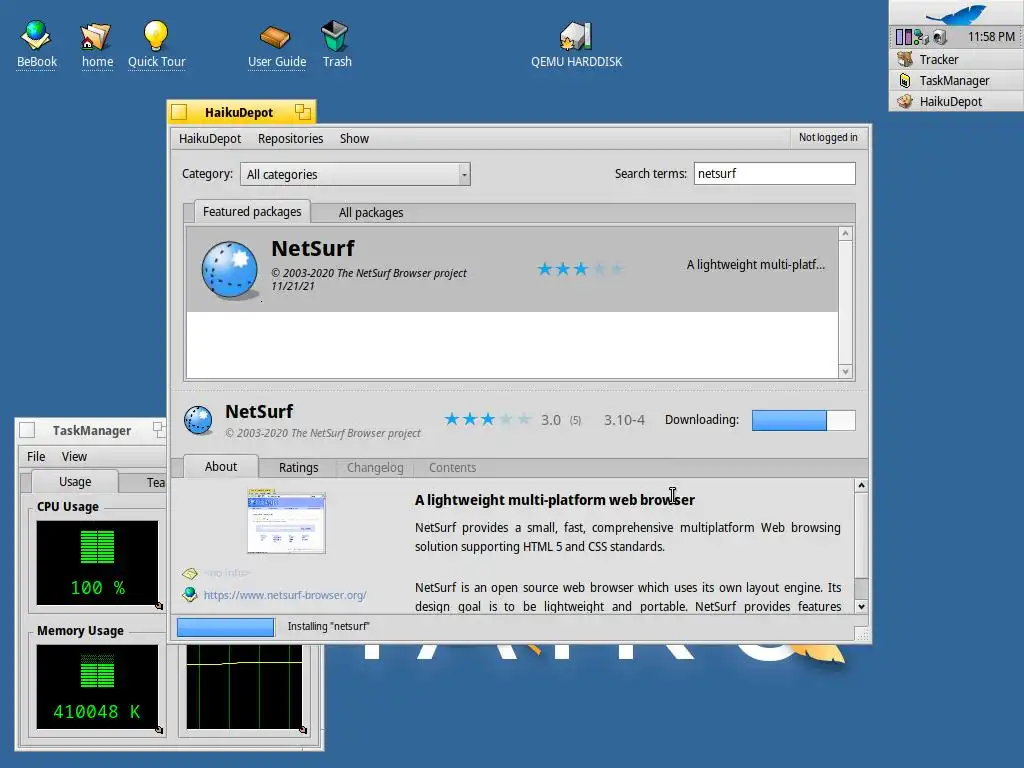Switch to TaskManager in the Deskbar
This screenshot has height=768, width=1024.
pos(956,80)
